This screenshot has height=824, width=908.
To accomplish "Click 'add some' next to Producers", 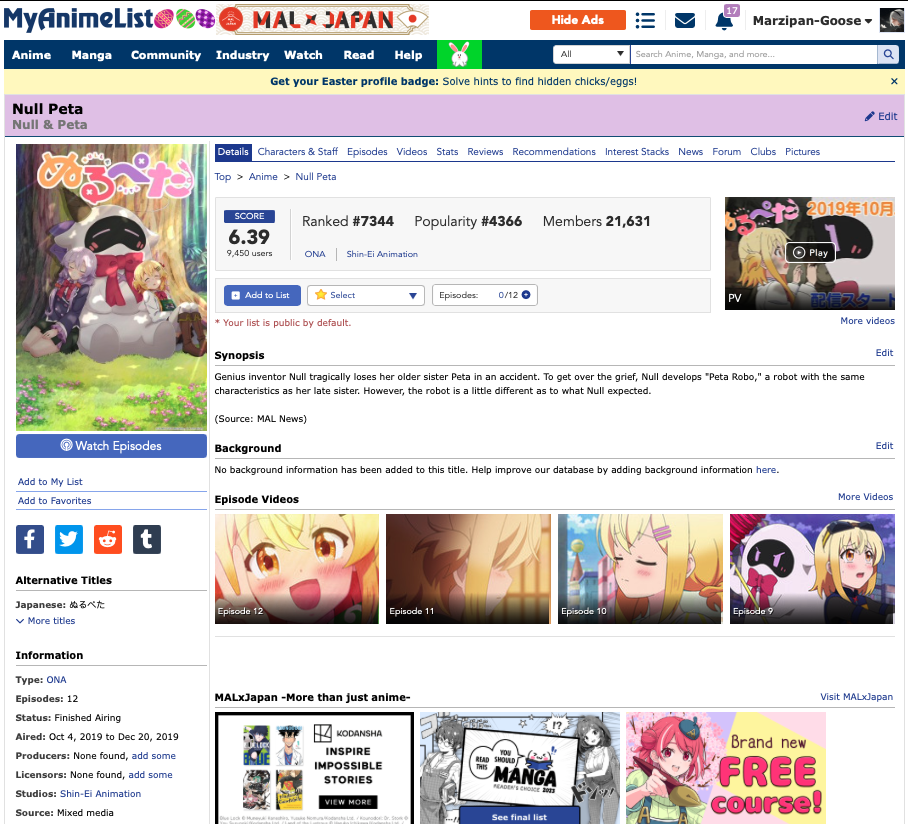I will [x=153, y=756].
